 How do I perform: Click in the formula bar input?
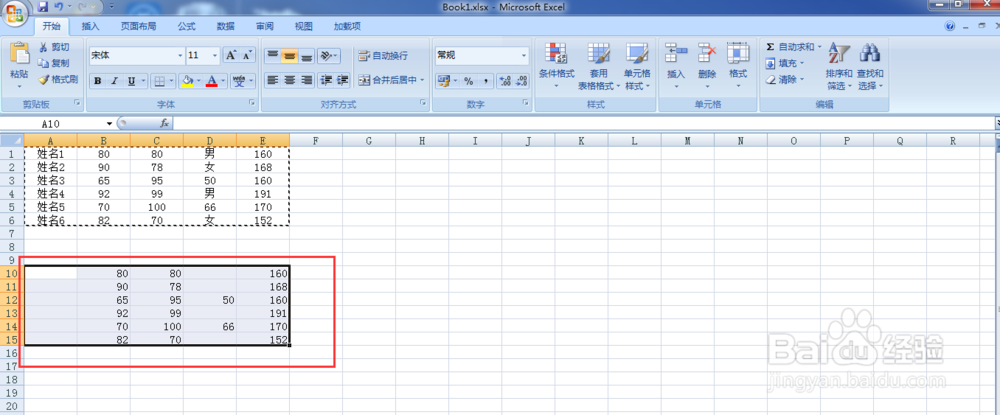point(582,123)
